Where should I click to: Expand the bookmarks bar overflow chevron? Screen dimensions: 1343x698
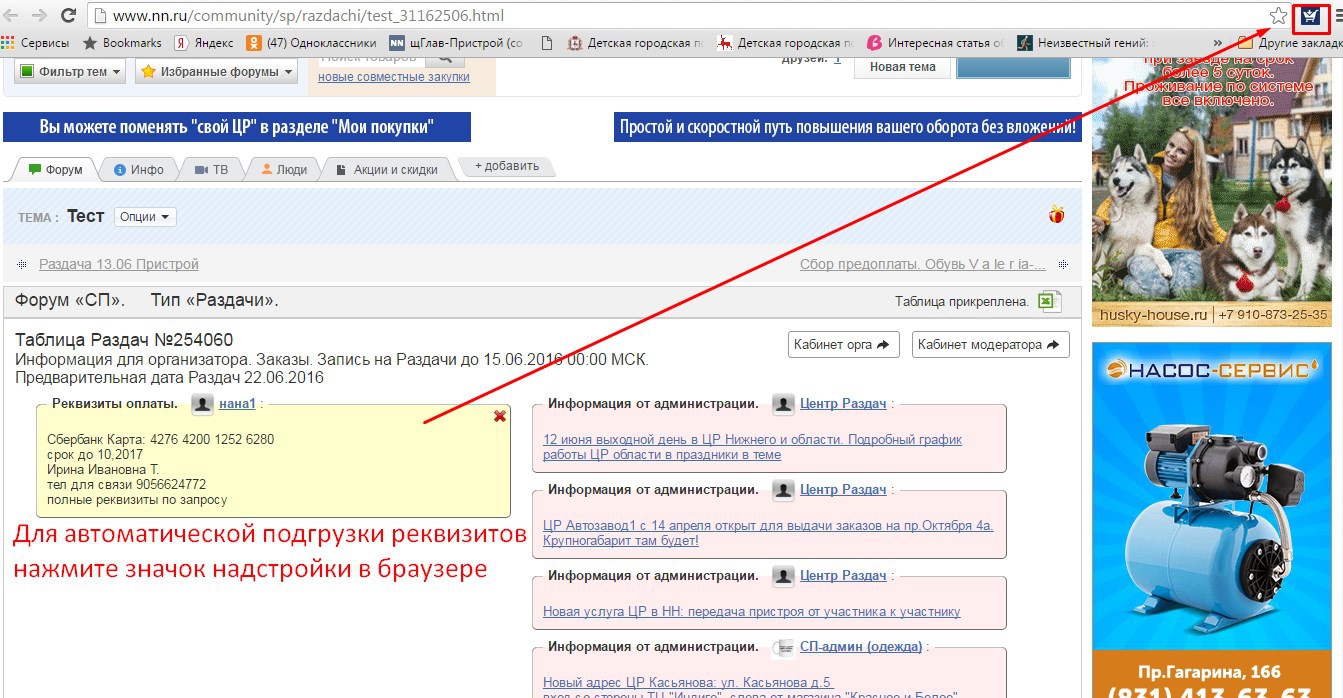[x=1217, y=43]
